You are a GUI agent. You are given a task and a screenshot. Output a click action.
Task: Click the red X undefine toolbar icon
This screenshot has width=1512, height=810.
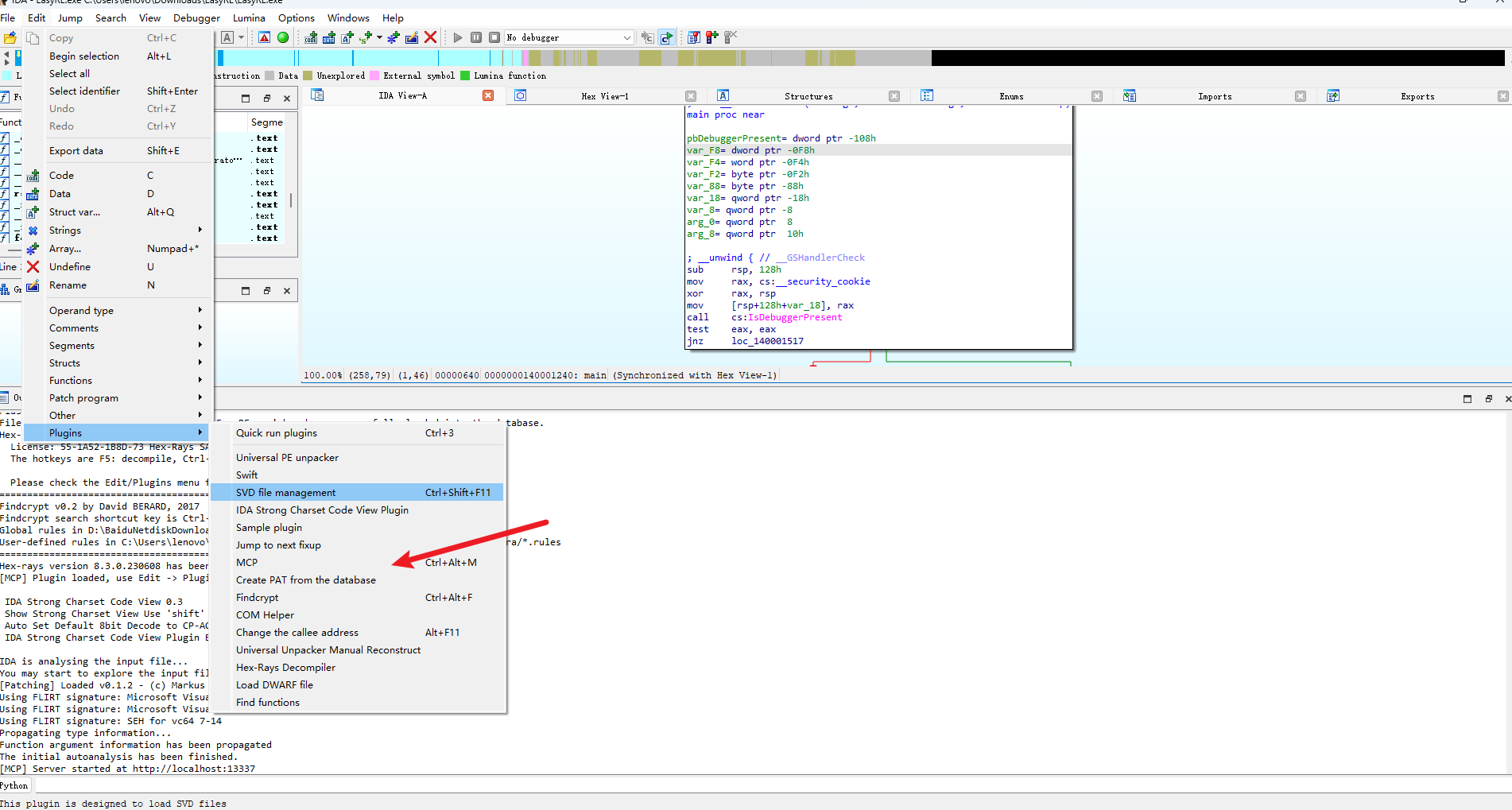coord(431,37)
